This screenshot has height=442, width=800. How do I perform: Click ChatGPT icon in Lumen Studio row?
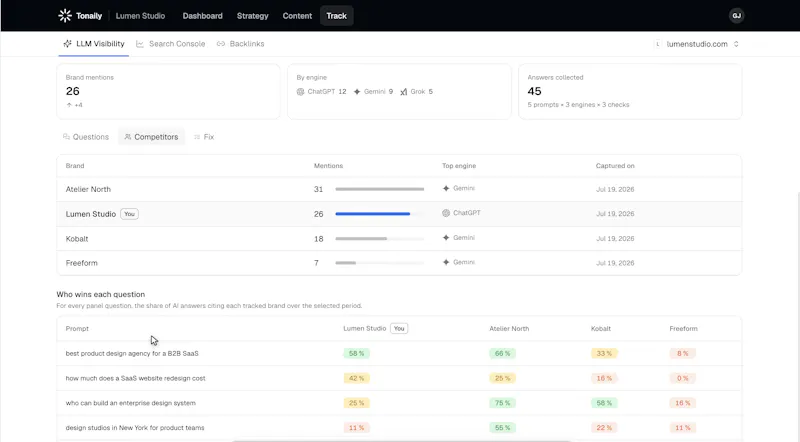(446, 213)
